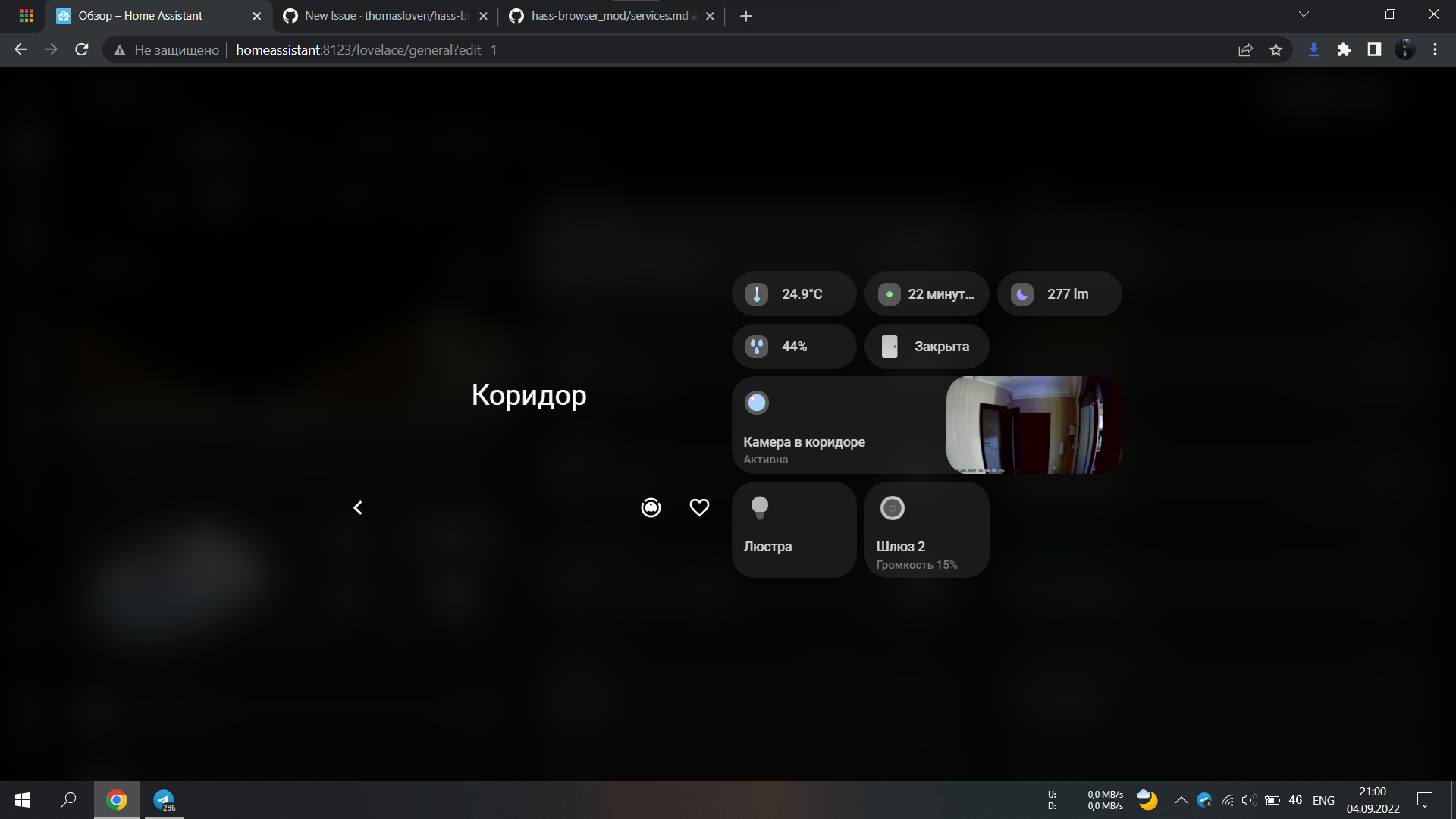Click the heart favorite icon
This screenshot has height=819, width=1456.
pyautogui.click(x=699, y=507)
